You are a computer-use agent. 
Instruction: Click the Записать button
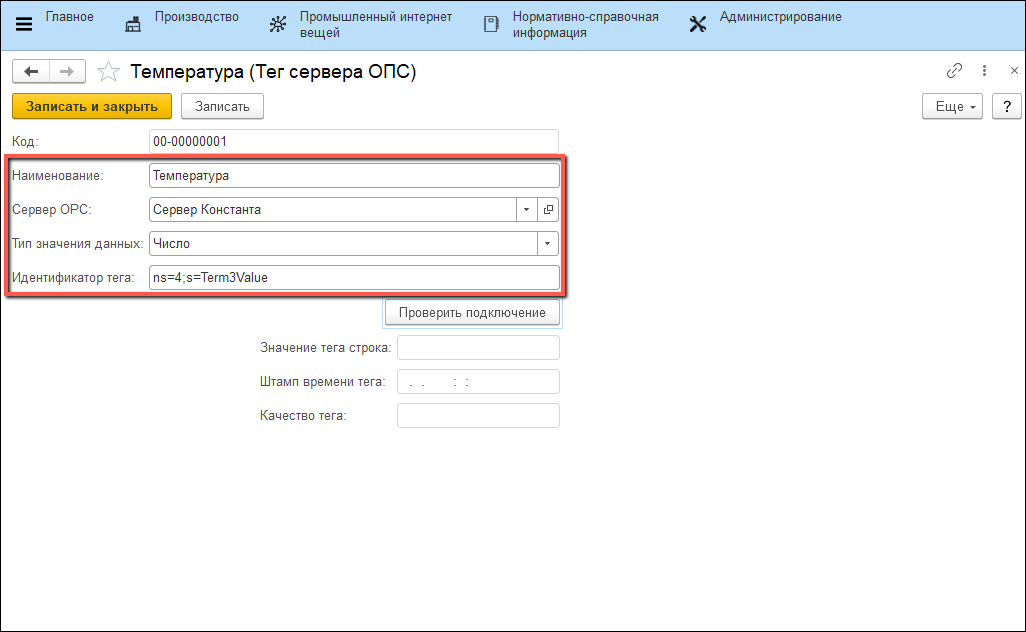(x=222, y=106)
